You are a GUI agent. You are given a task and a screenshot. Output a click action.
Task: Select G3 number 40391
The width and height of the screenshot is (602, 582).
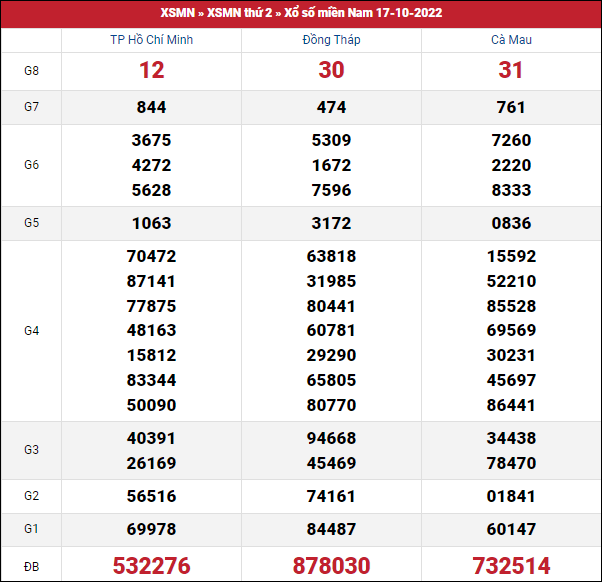(151, 438)
